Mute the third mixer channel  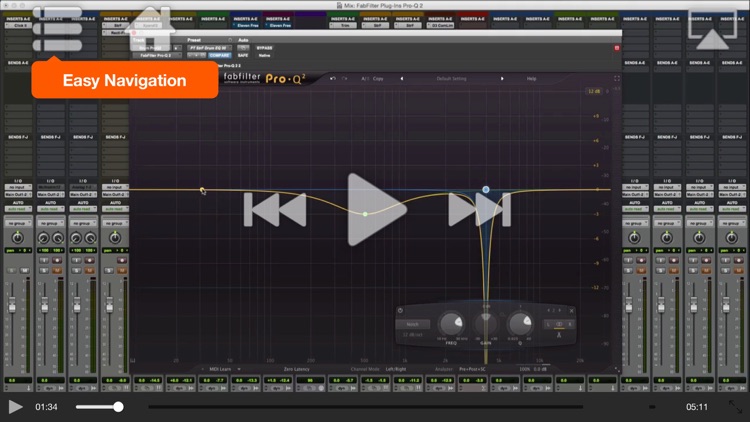(x=89, y=270)
